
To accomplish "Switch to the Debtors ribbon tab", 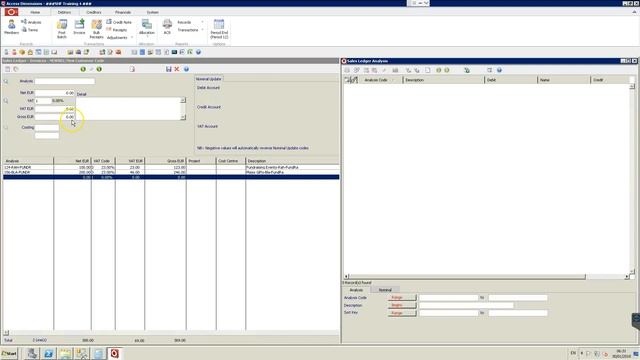I will click(x=64, y=12).
